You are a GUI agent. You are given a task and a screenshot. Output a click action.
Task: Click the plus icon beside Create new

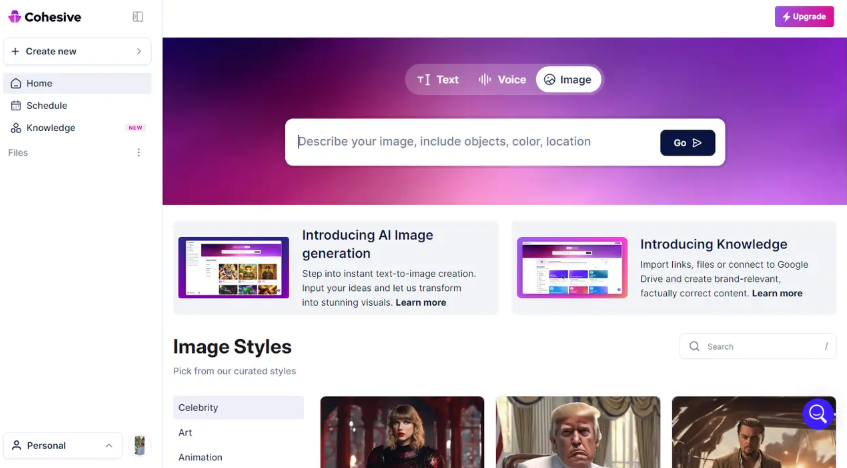(15, 51)
